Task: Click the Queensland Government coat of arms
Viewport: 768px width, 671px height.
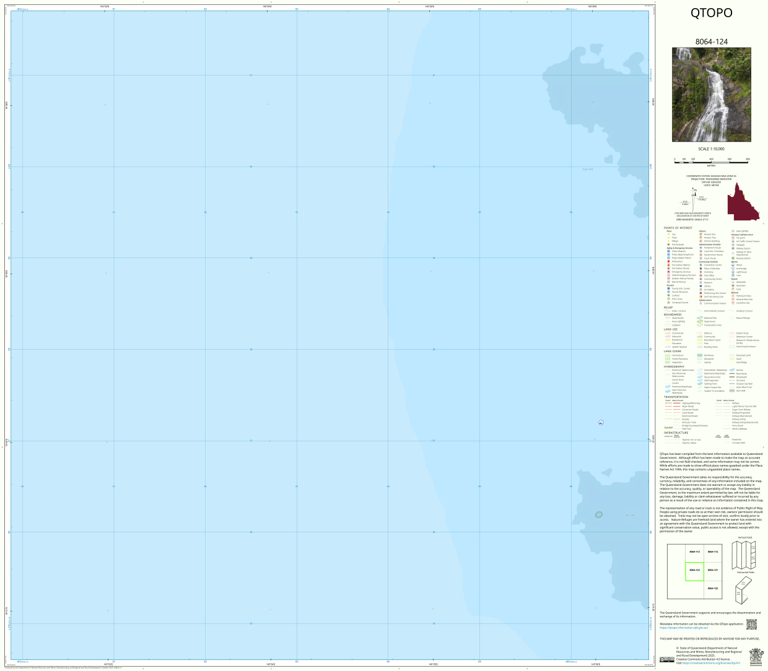Action: (756, 657)
